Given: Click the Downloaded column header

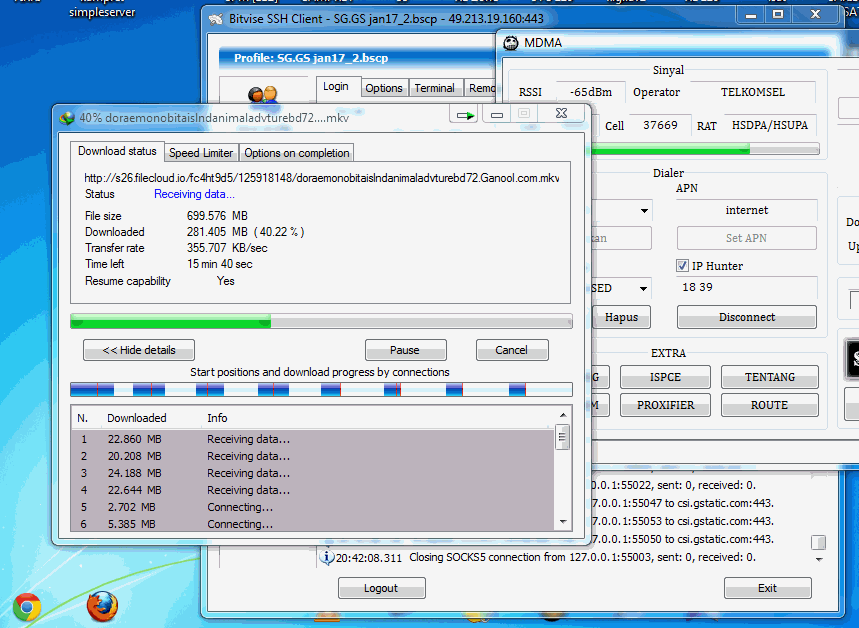Looking at the screenshot, I should [x=137, y=418].
